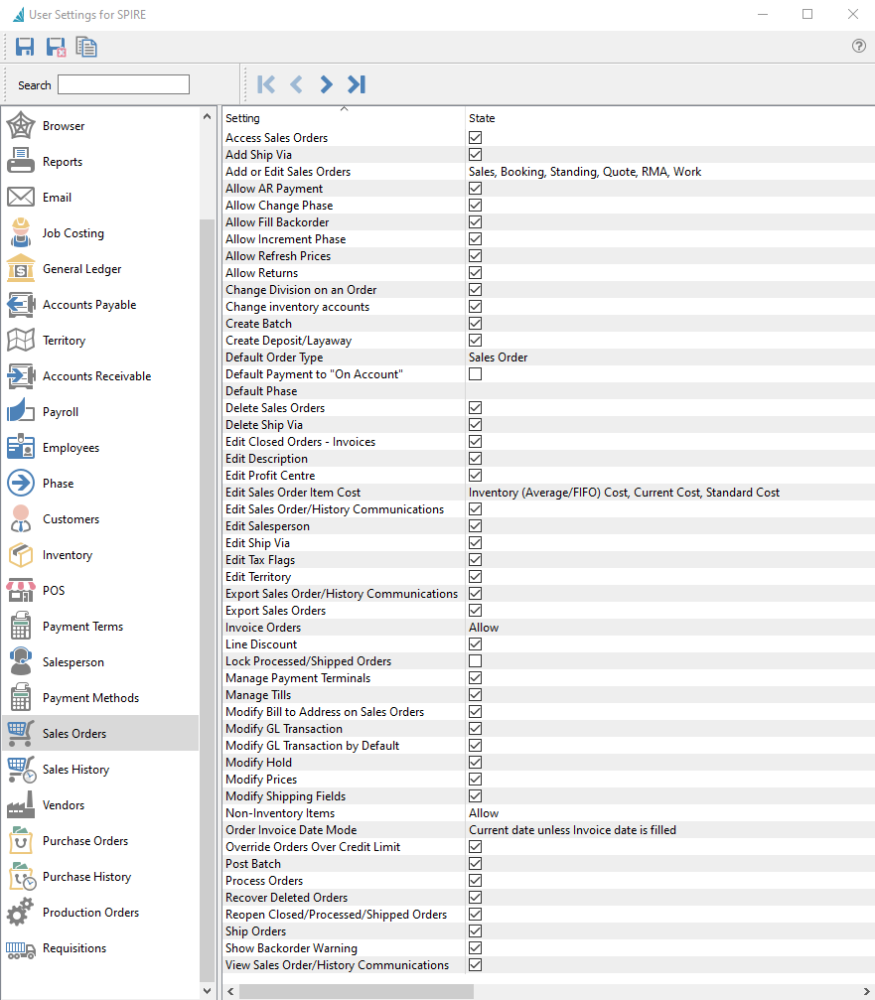The height and width of the screenshot is (1000, 875).
Task: Select Show Backorder Warning row text
Action: pyautogui.click(x=291, y=948)
